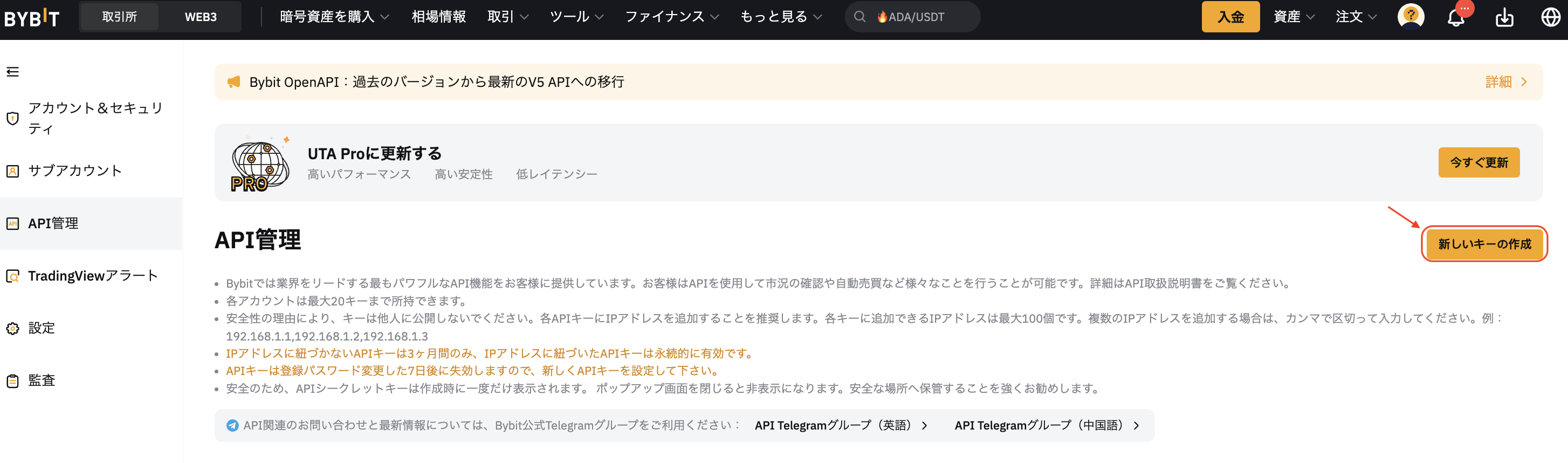The height and width of the screenshot is (463, 1568).
Task: Click the UTA Proに更新する heading
Action: 374,153
